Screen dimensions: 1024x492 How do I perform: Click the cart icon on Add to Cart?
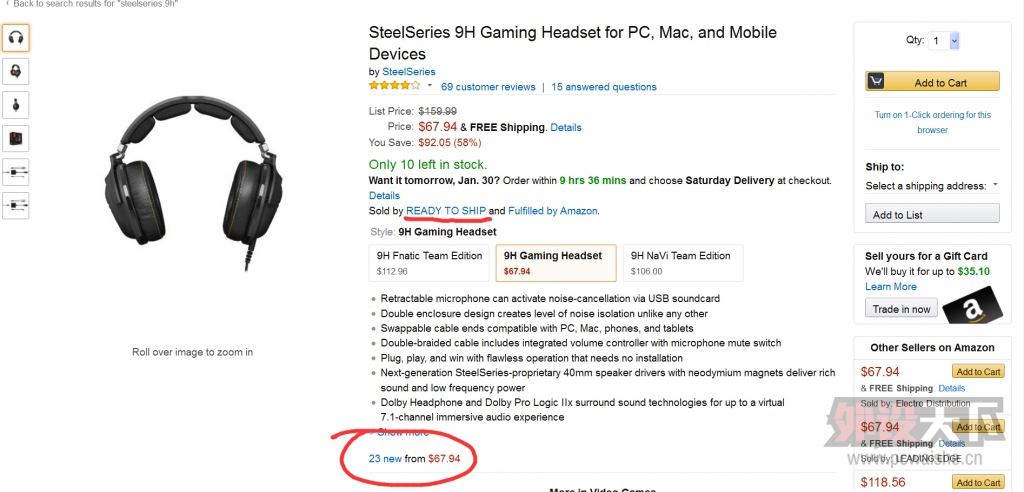tap(876, 82)
